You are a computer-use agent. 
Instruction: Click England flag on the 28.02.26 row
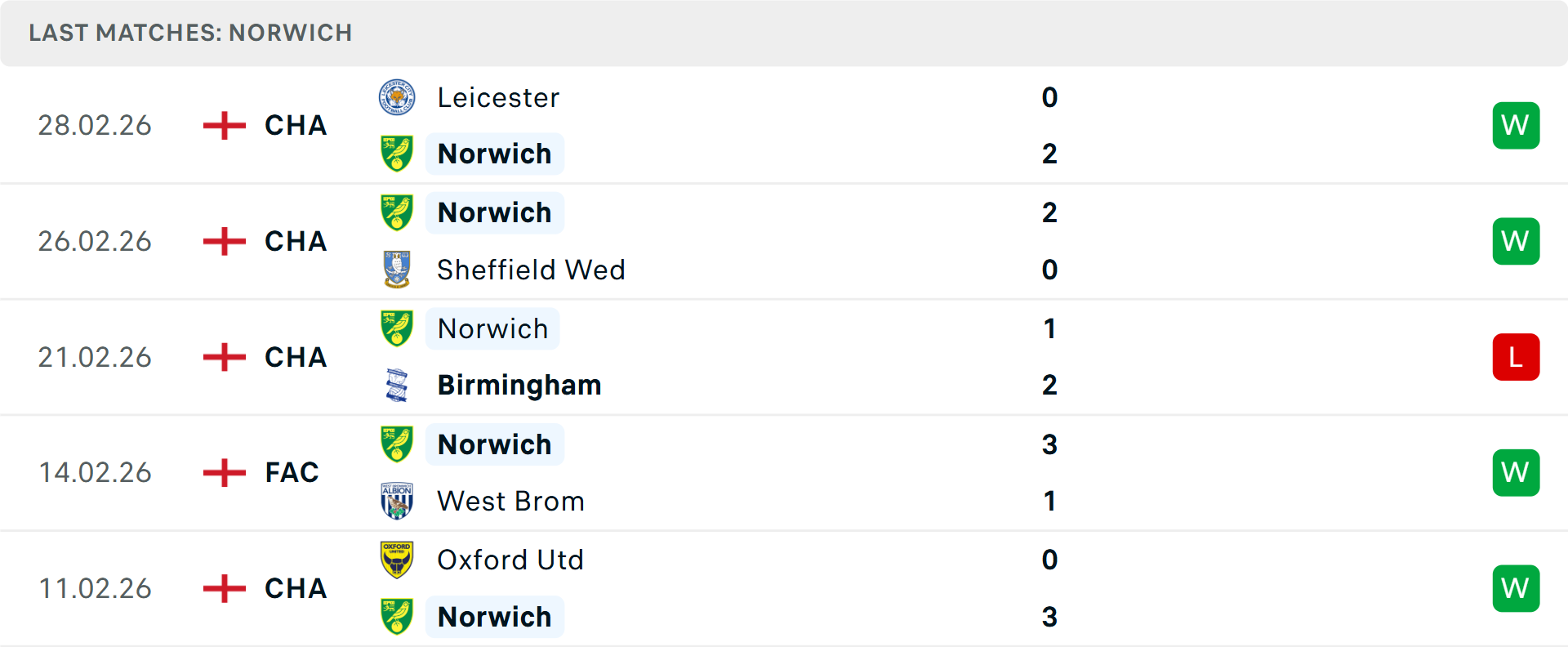224,126
